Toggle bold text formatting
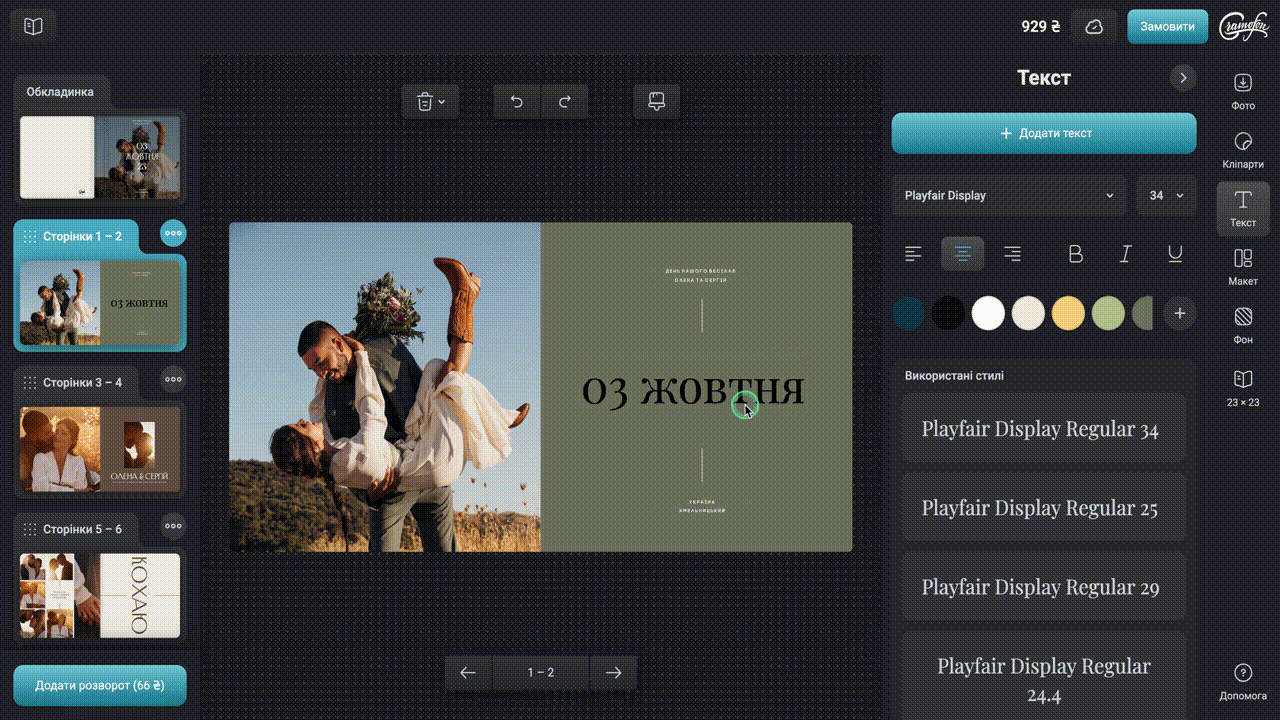Image resolution: width=1280 pixels, height=720 pixels. pyautogui.click(x=1076, y=254)
